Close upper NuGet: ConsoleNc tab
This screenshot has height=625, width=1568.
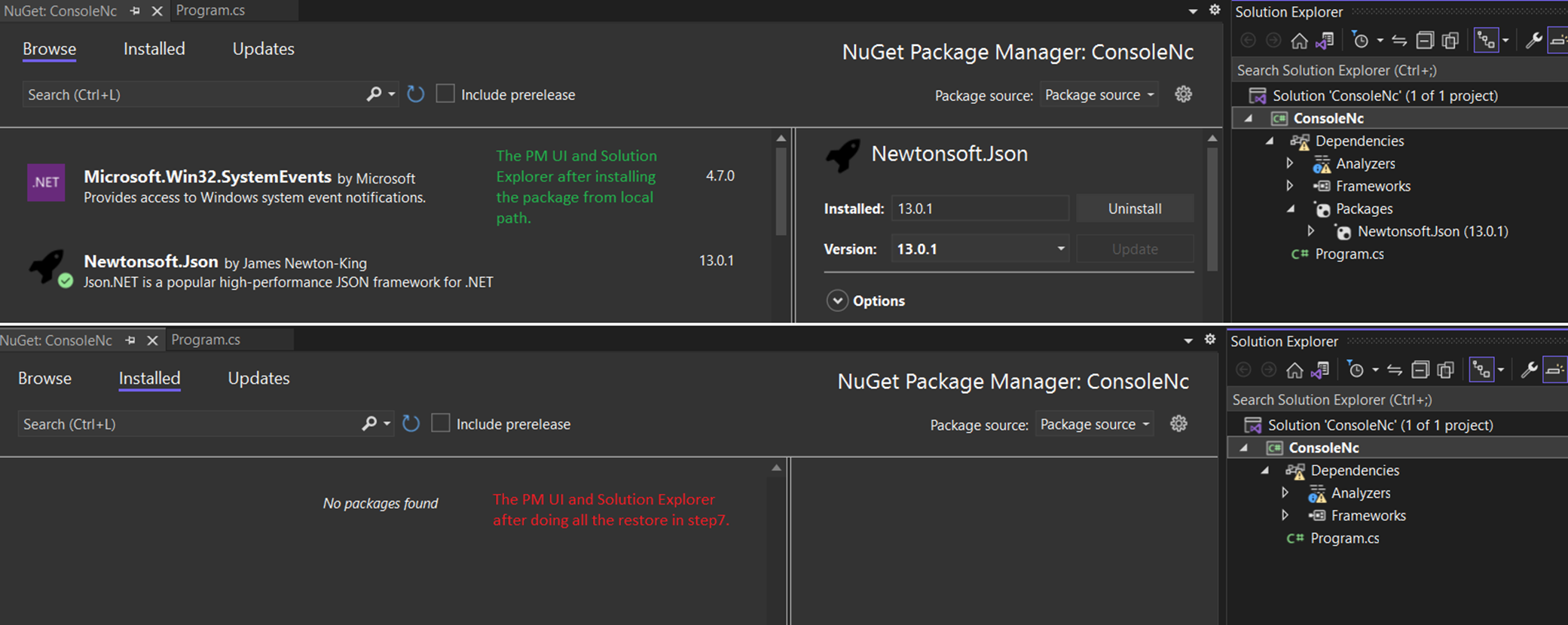click(157, 11)
